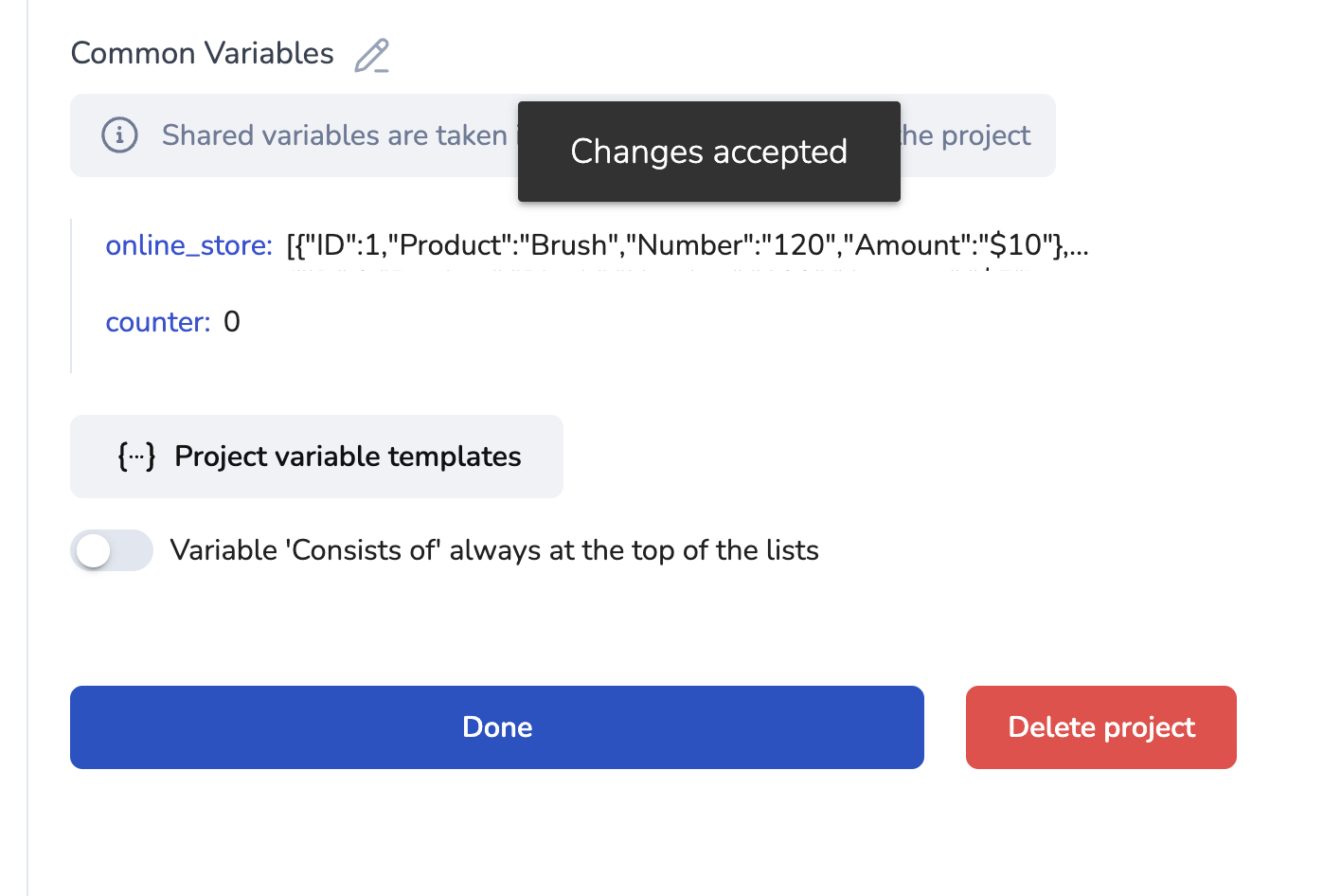Click the vertical bar left of variables list
The height and width of the screenshot is (896, 1341).
coord(71,296)
